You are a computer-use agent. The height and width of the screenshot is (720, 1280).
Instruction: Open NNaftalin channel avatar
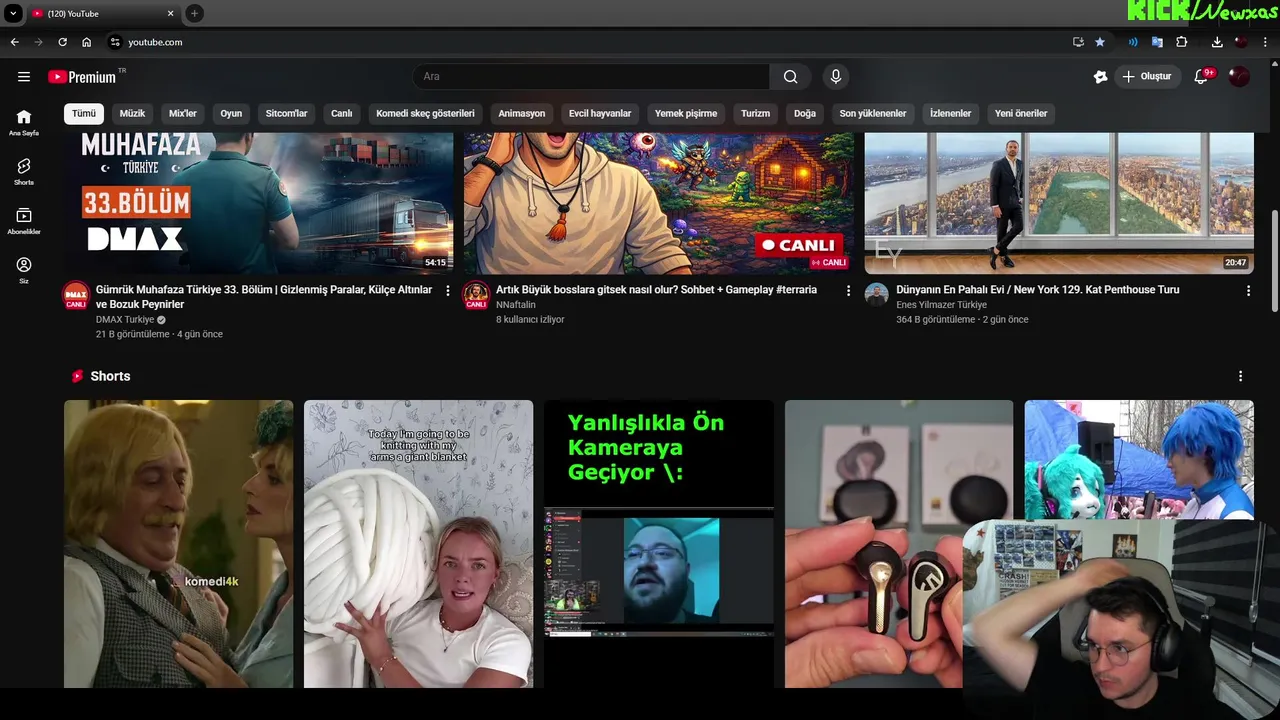point(476,296)
